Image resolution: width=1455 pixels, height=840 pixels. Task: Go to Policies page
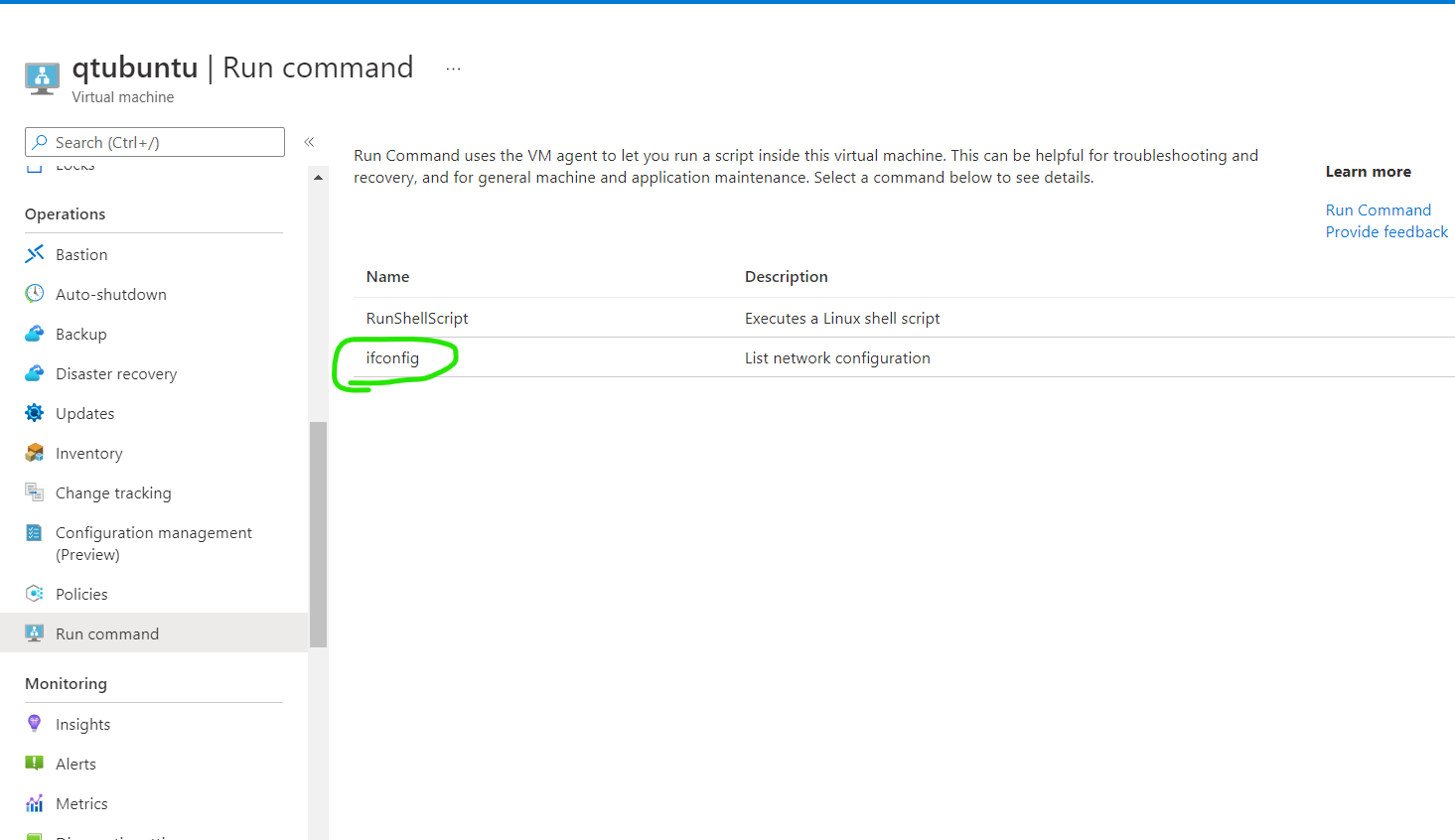pos(81,594)
